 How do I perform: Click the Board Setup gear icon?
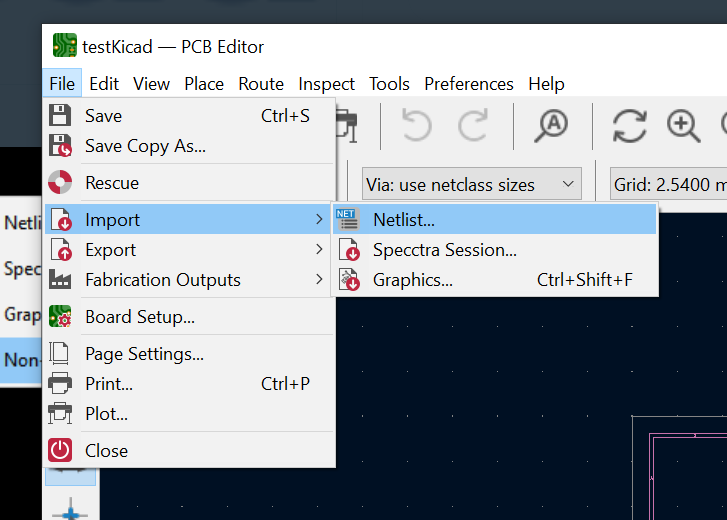(60, 317)
